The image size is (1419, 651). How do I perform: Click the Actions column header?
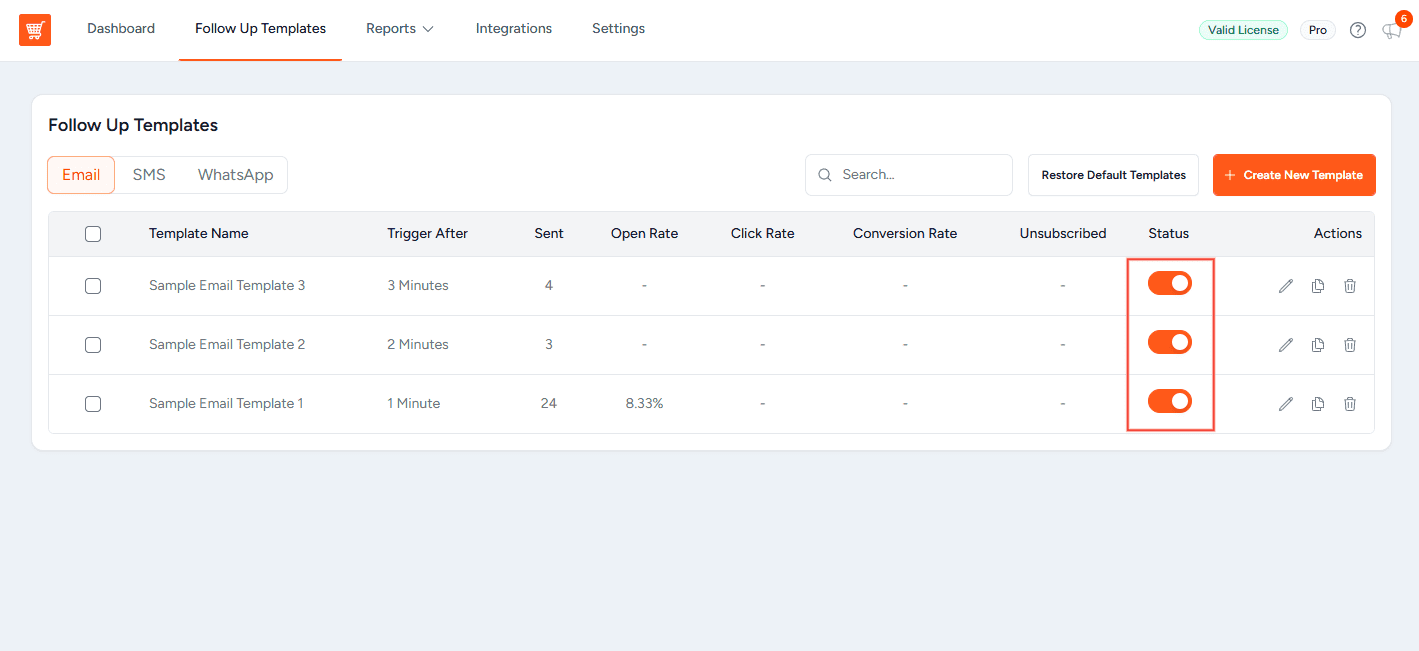1338,234
